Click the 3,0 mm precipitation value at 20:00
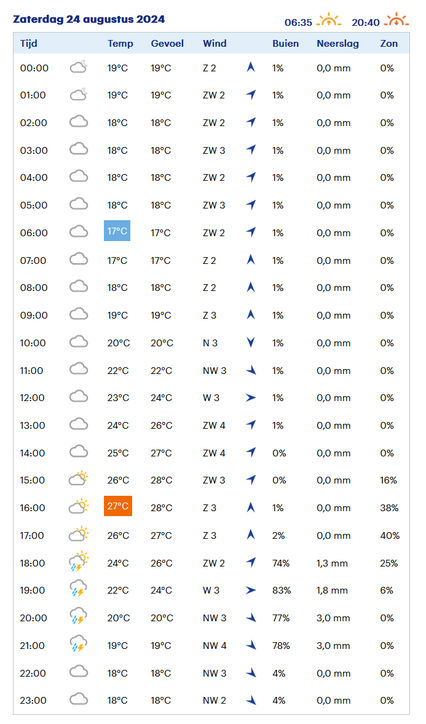The height and width of the screenshot is (724, 426). pos(333,618)
